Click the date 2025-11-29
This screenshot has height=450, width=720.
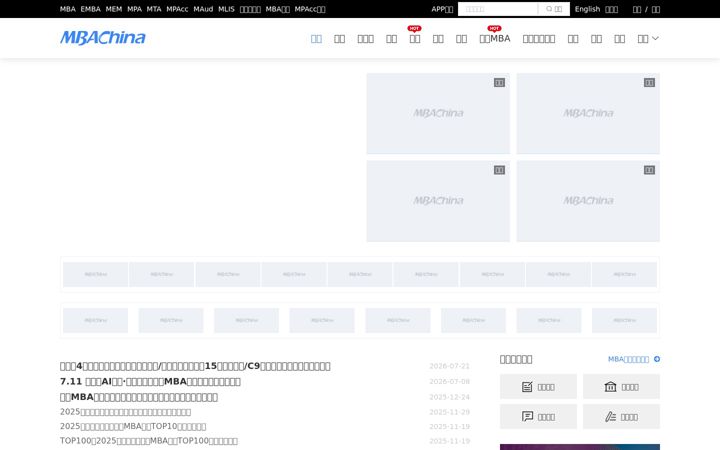(450, 412)
